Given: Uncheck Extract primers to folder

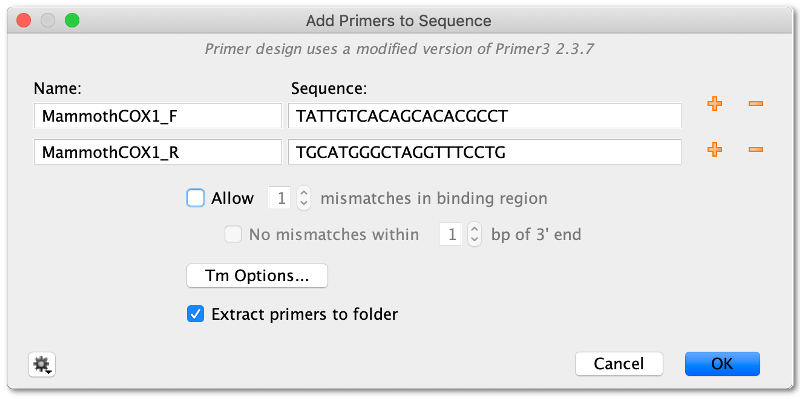Looking at the screenshot, I should pyautogui.click(x=195, y=314).
